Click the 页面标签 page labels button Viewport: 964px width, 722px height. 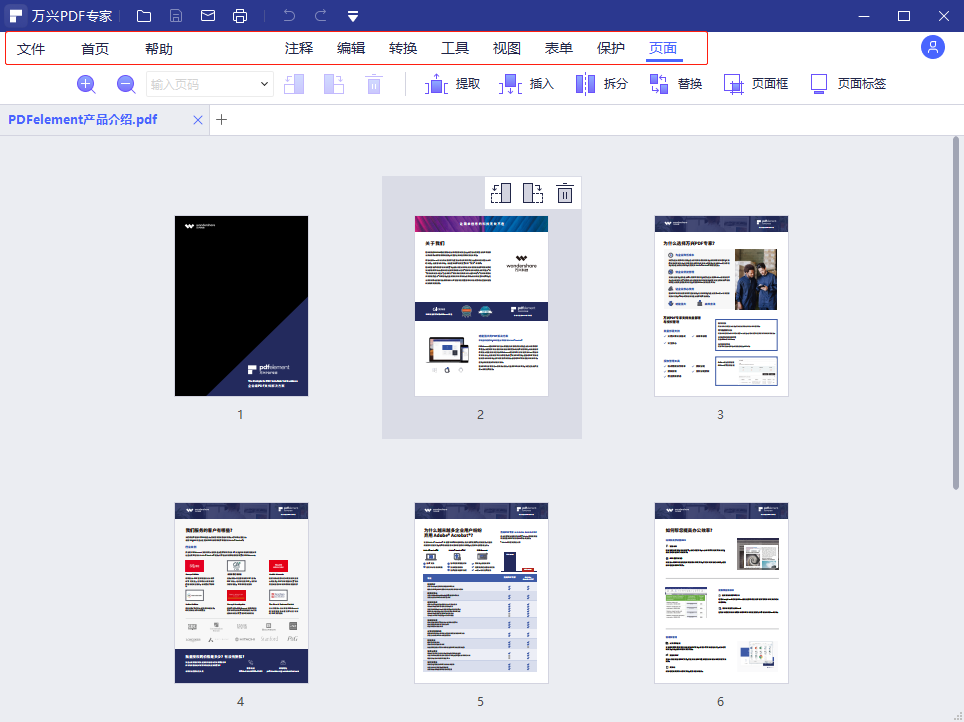coord(848,85)
